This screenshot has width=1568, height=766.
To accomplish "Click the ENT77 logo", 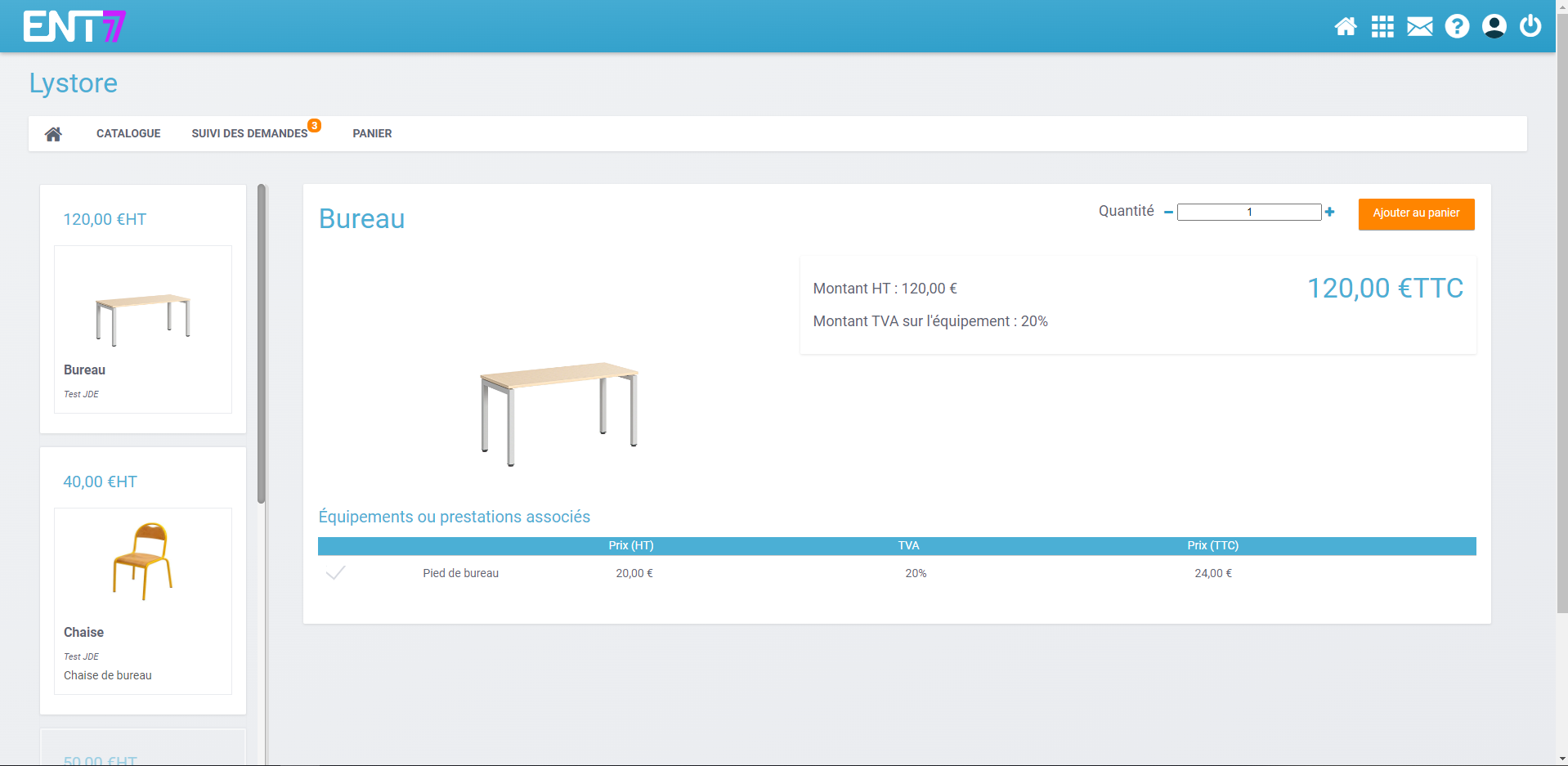I will [x=74, y=26].
